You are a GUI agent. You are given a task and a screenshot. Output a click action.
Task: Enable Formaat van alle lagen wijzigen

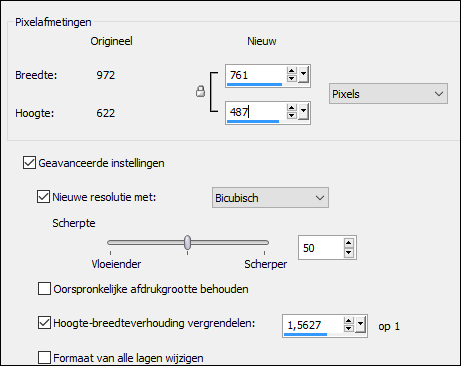44,358
